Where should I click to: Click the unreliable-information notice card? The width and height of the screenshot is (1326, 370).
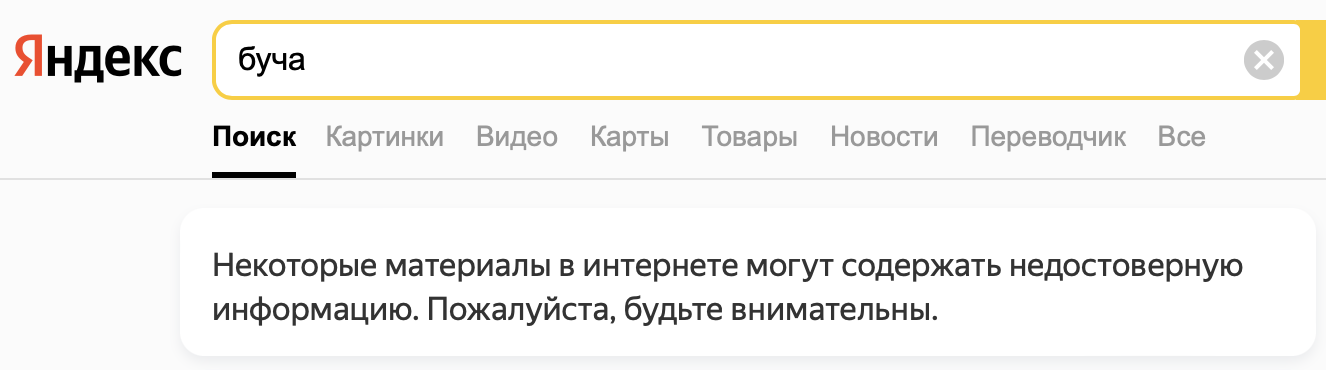[x=747, y=282]
